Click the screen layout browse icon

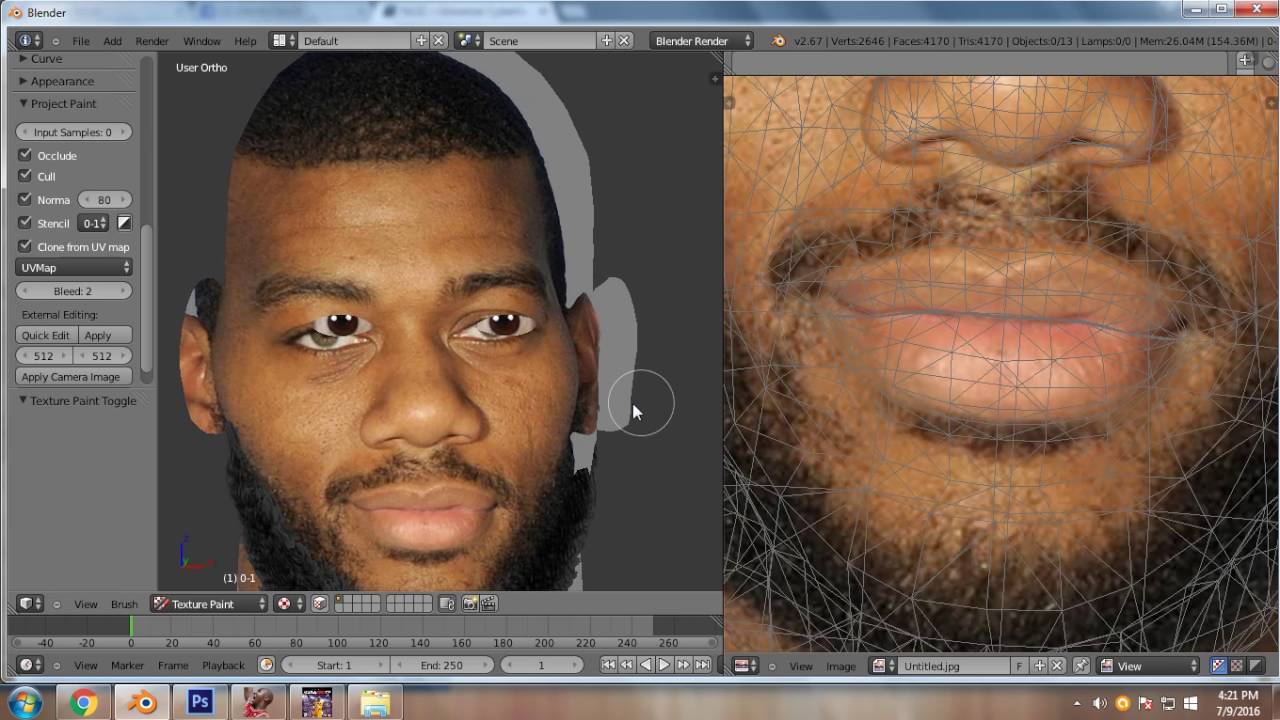tap(284, 41)
